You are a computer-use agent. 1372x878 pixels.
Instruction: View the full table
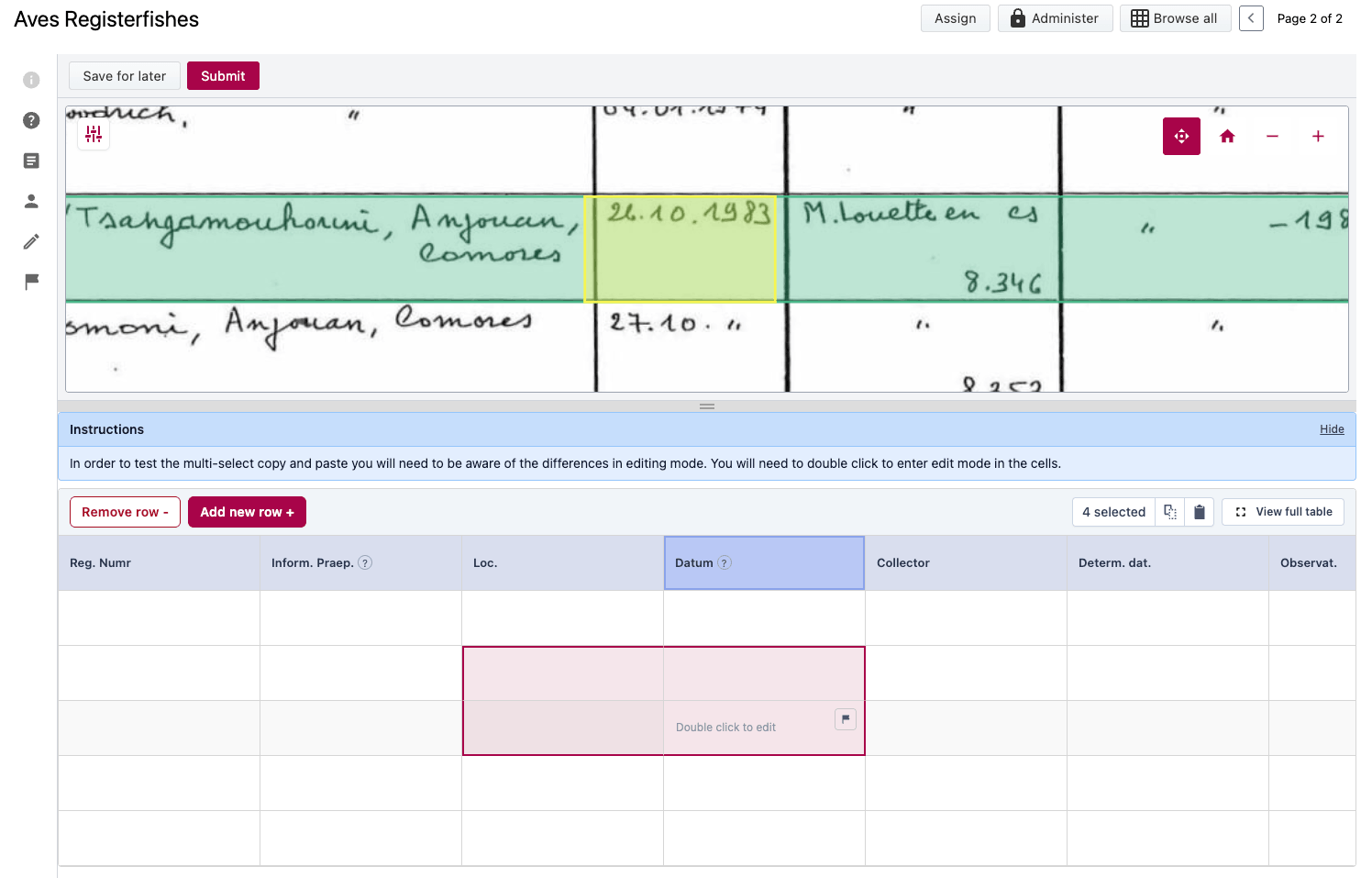click(1283, 512)
